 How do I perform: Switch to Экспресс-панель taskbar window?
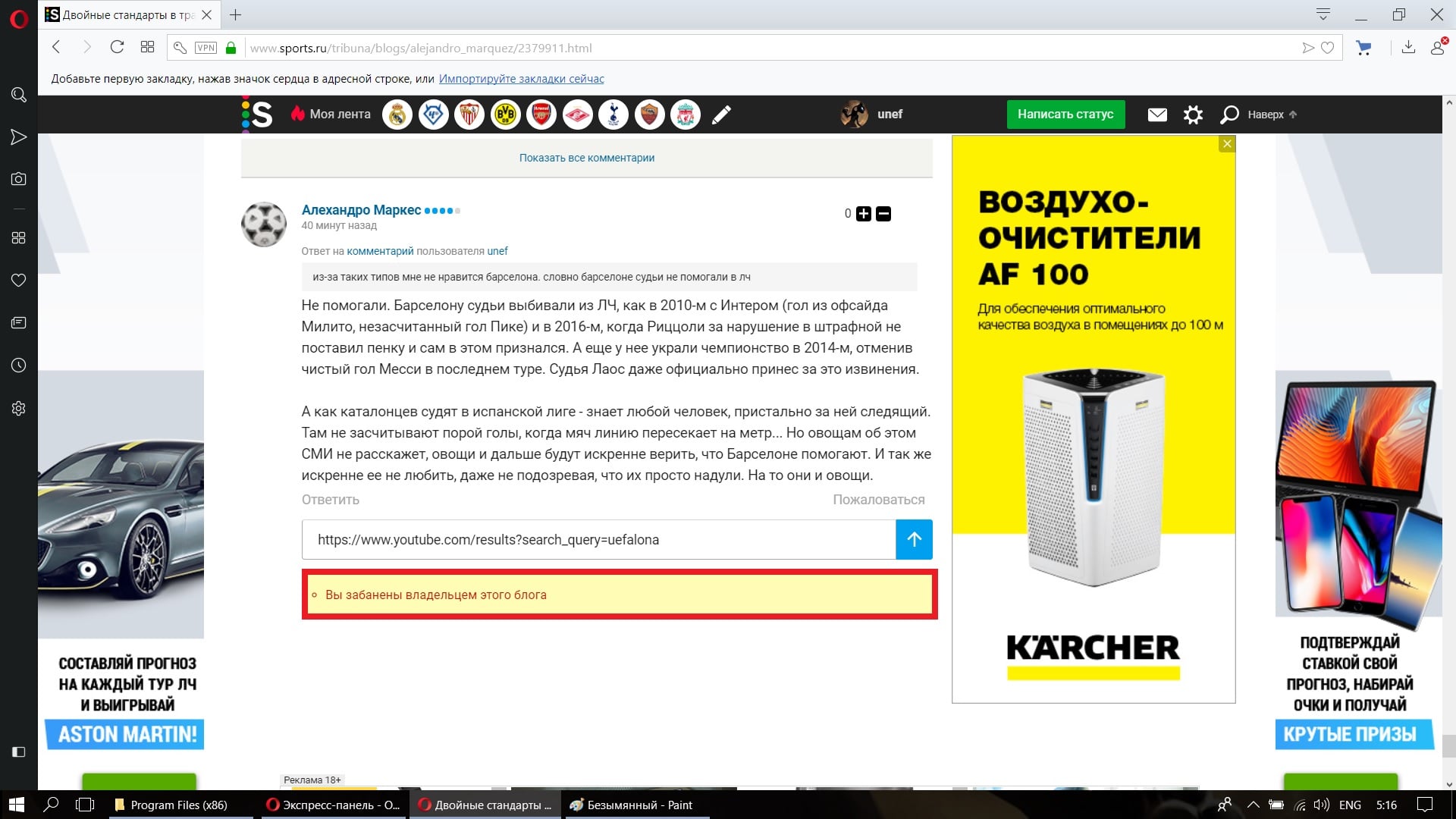pos(334,805)
